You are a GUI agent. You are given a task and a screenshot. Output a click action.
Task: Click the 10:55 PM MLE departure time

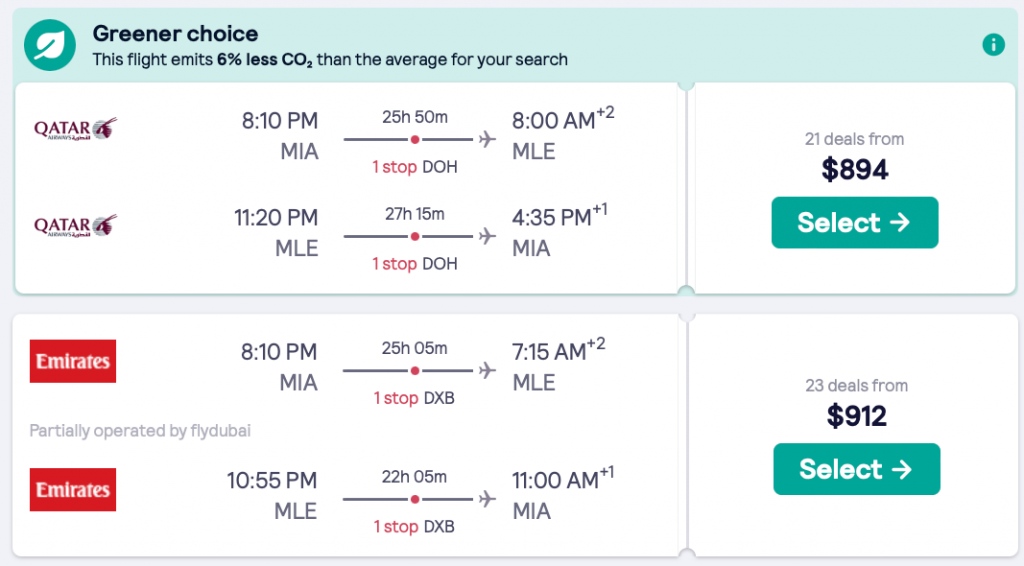pos(272,480)
